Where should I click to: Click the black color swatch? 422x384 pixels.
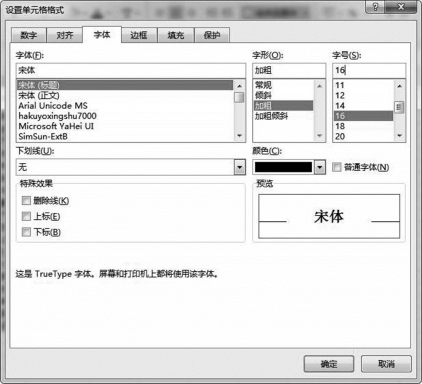coord(283,167)
